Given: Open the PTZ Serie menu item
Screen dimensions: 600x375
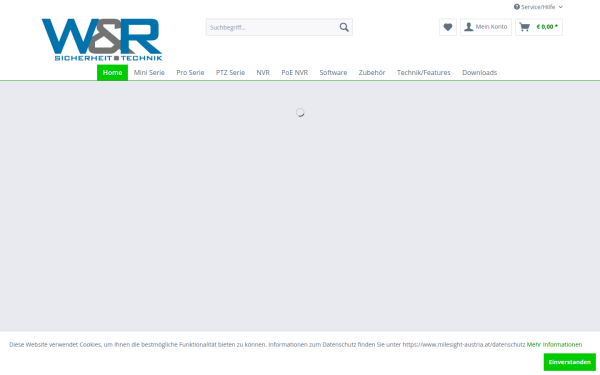Looking at the screenshot, I should click(230, 73).
